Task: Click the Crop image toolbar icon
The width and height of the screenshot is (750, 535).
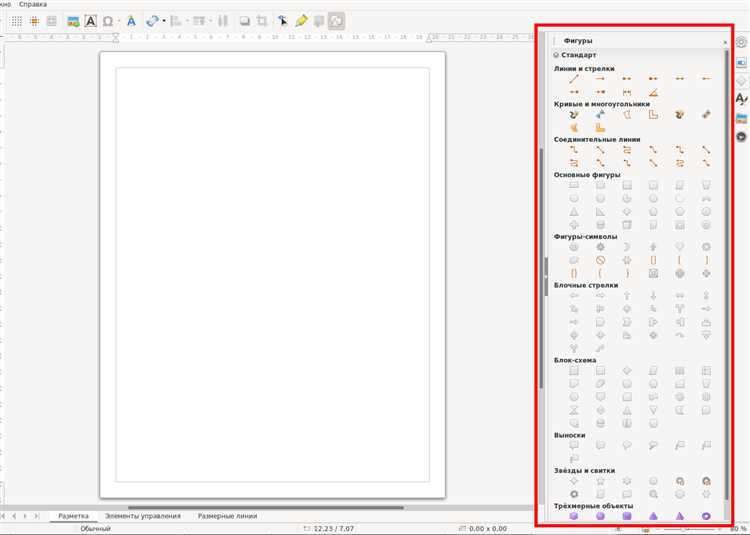Action: 262,21
